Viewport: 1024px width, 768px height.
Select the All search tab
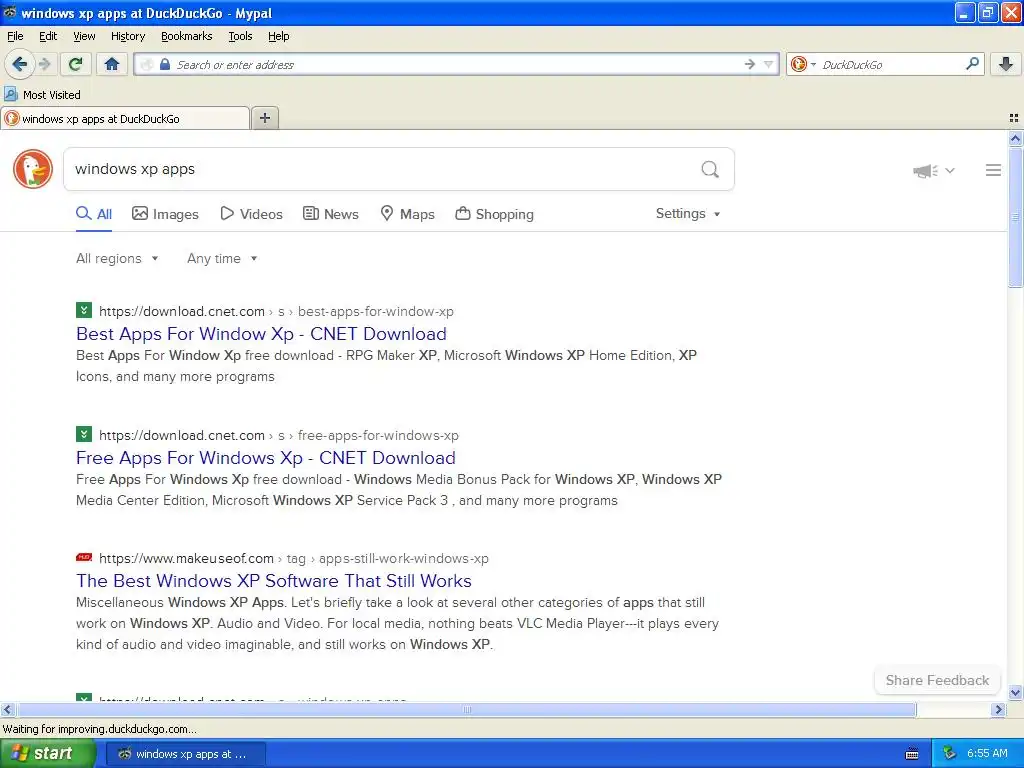(93, 214)
